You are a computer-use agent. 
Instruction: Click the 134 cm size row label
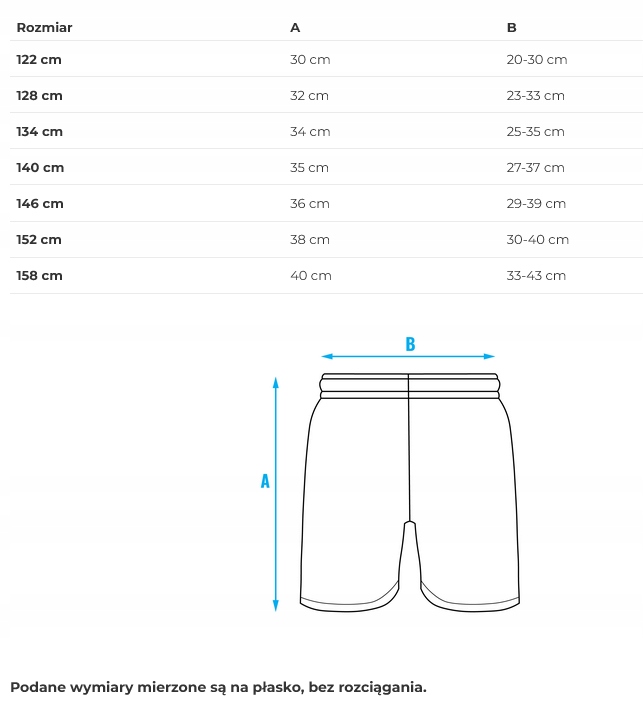coord(39,131)
